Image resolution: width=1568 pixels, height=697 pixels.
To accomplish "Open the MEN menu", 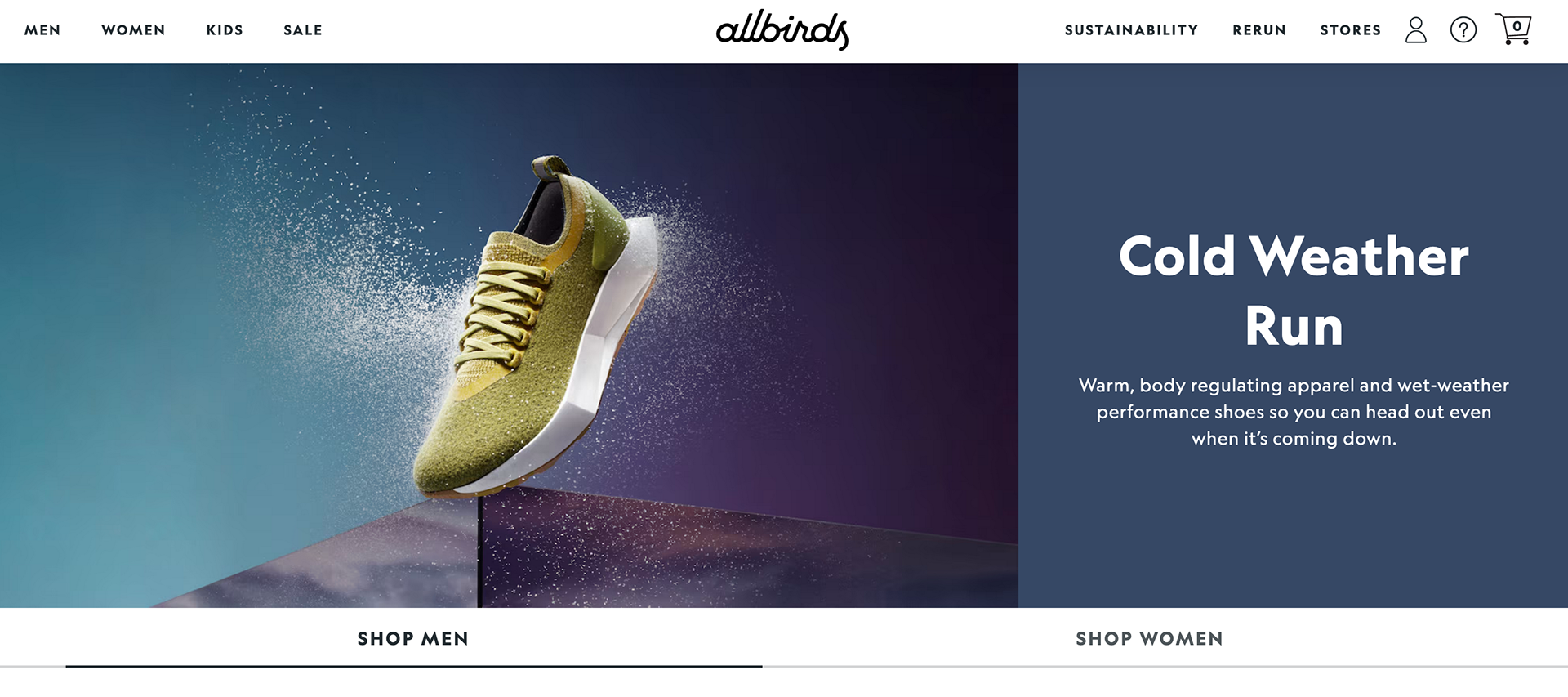I will coord(42,30).
